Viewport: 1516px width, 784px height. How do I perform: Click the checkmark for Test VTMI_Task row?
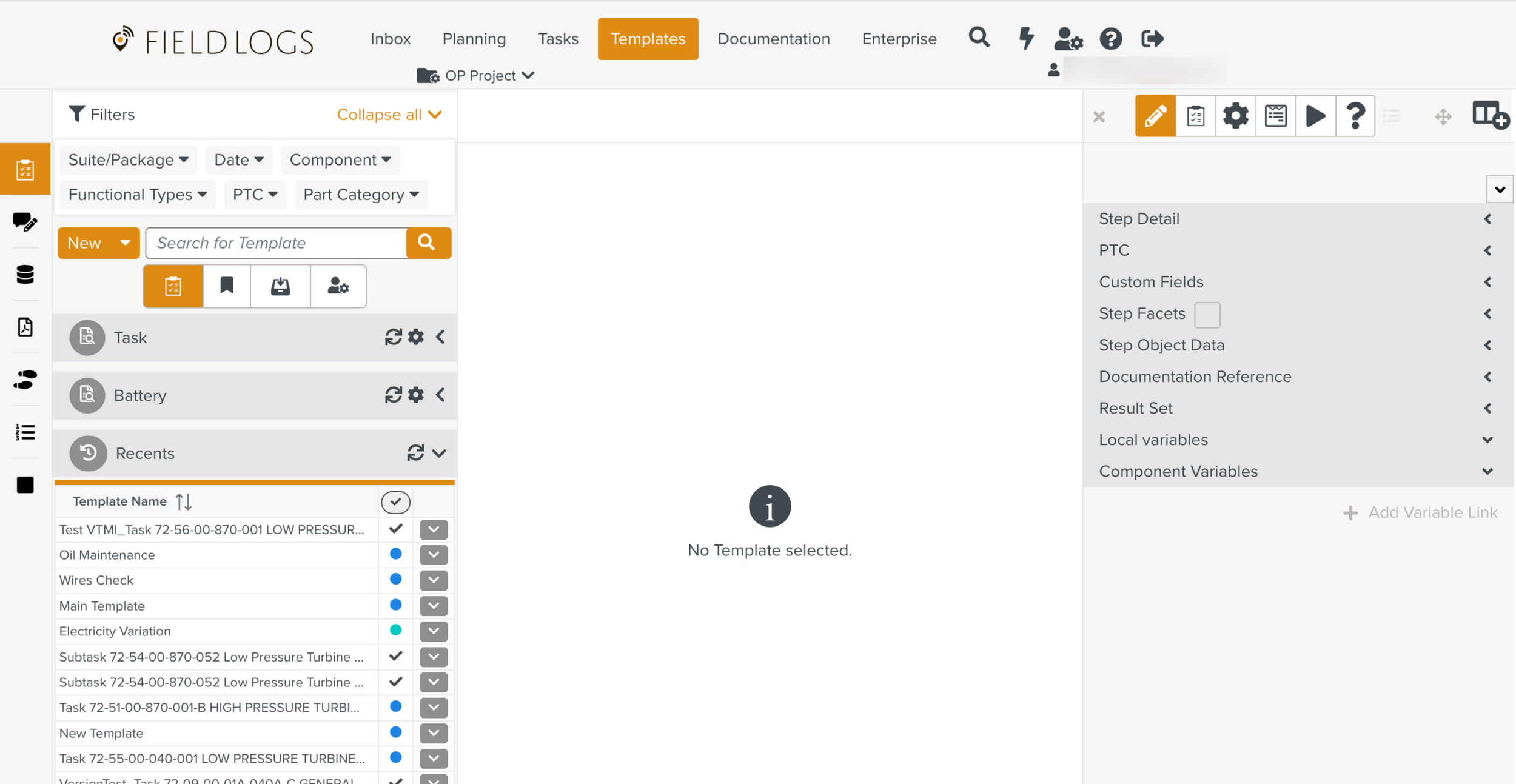(395, 529)
